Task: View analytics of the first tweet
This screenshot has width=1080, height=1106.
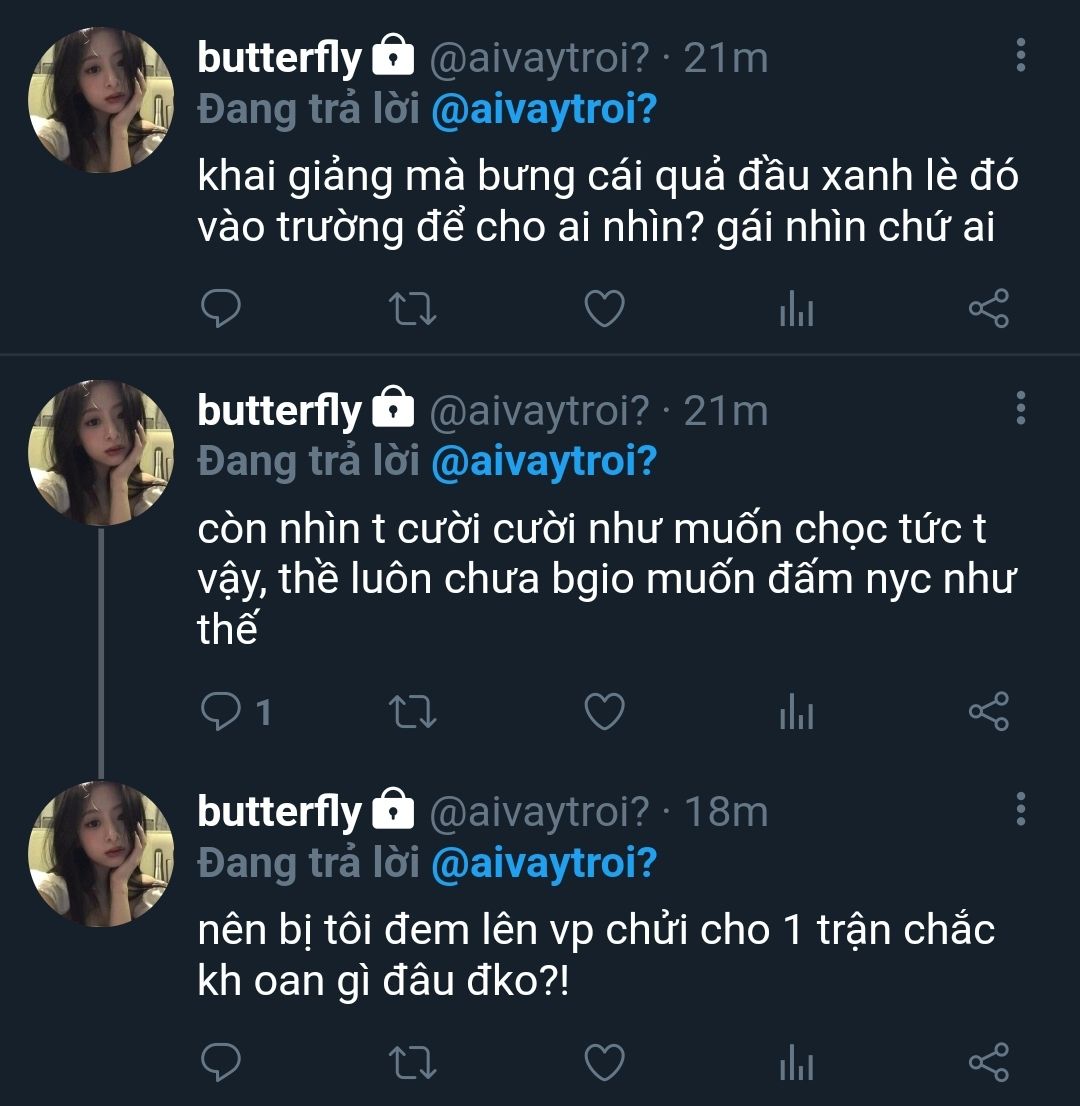Action: tap(796, 312)
